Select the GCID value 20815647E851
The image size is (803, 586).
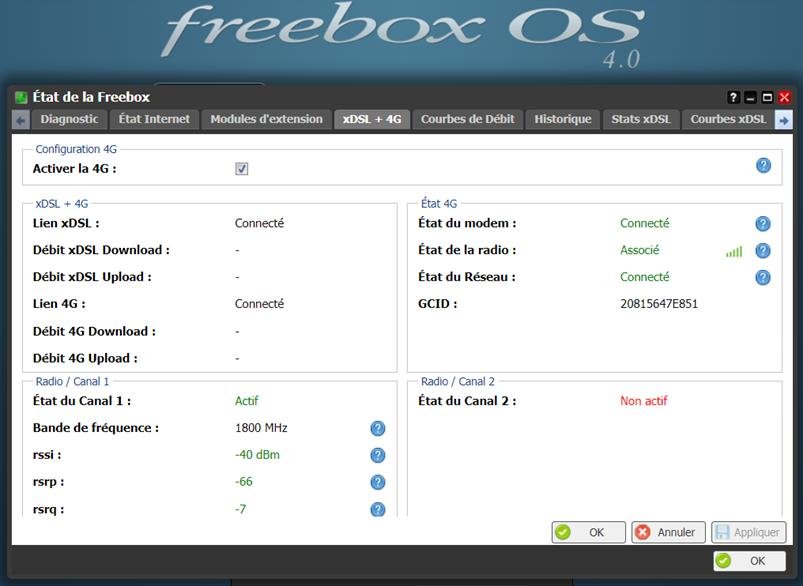pos(659,304)
